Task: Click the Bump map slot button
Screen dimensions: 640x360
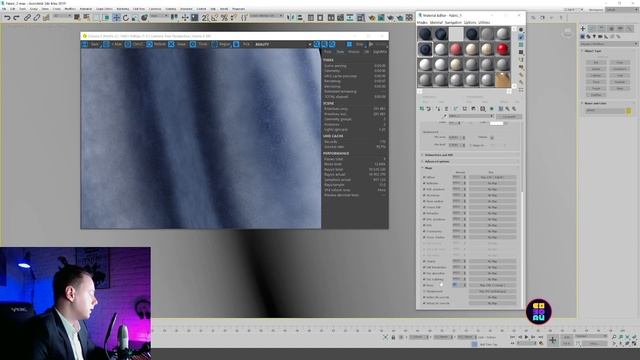Action: 492,285
